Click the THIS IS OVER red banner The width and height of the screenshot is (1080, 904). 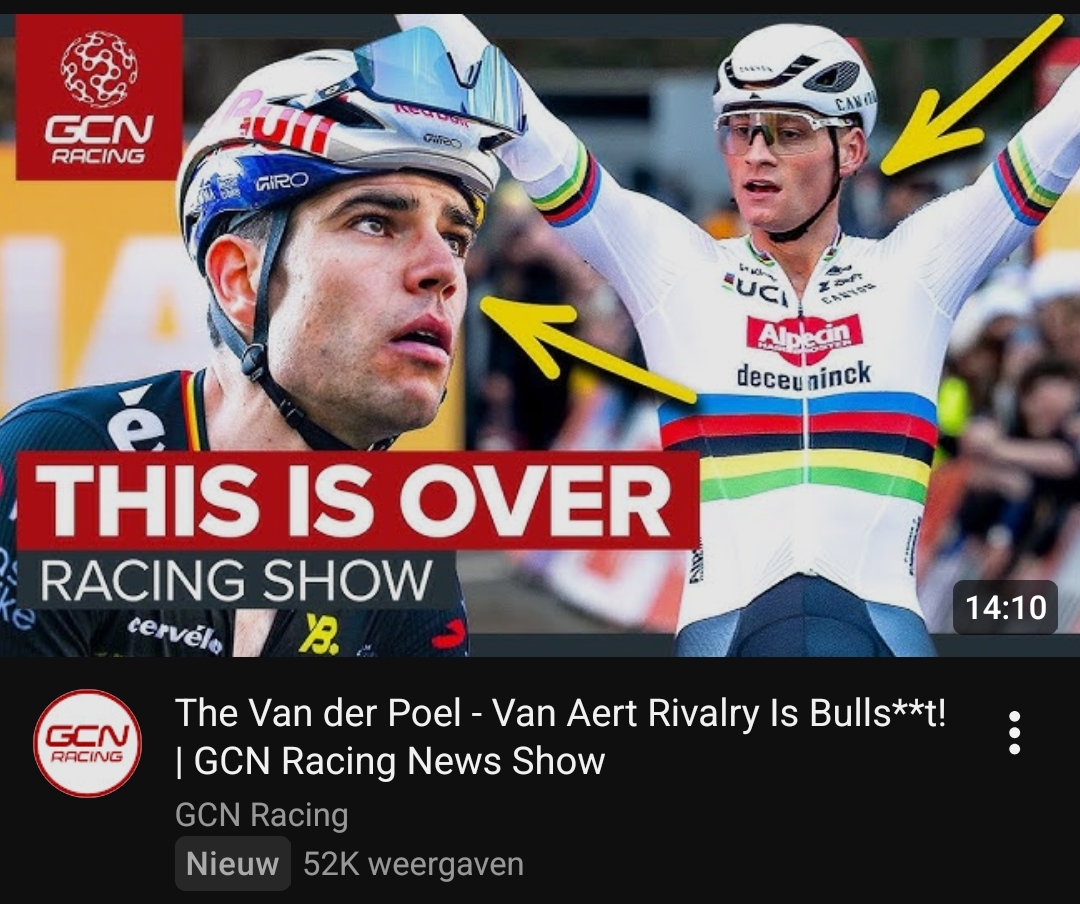357,500
